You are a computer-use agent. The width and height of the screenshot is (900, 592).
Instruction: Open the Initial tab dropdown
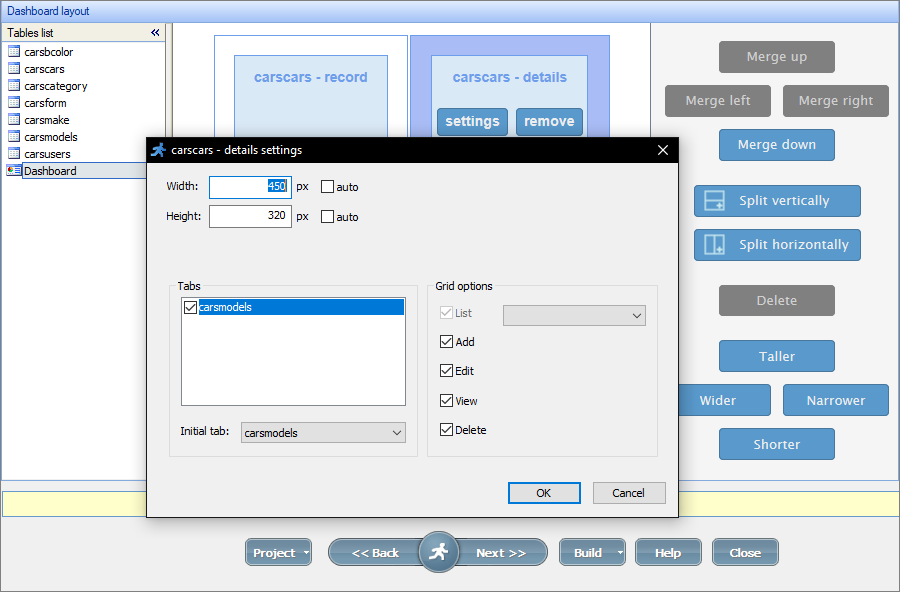point(398,432)
